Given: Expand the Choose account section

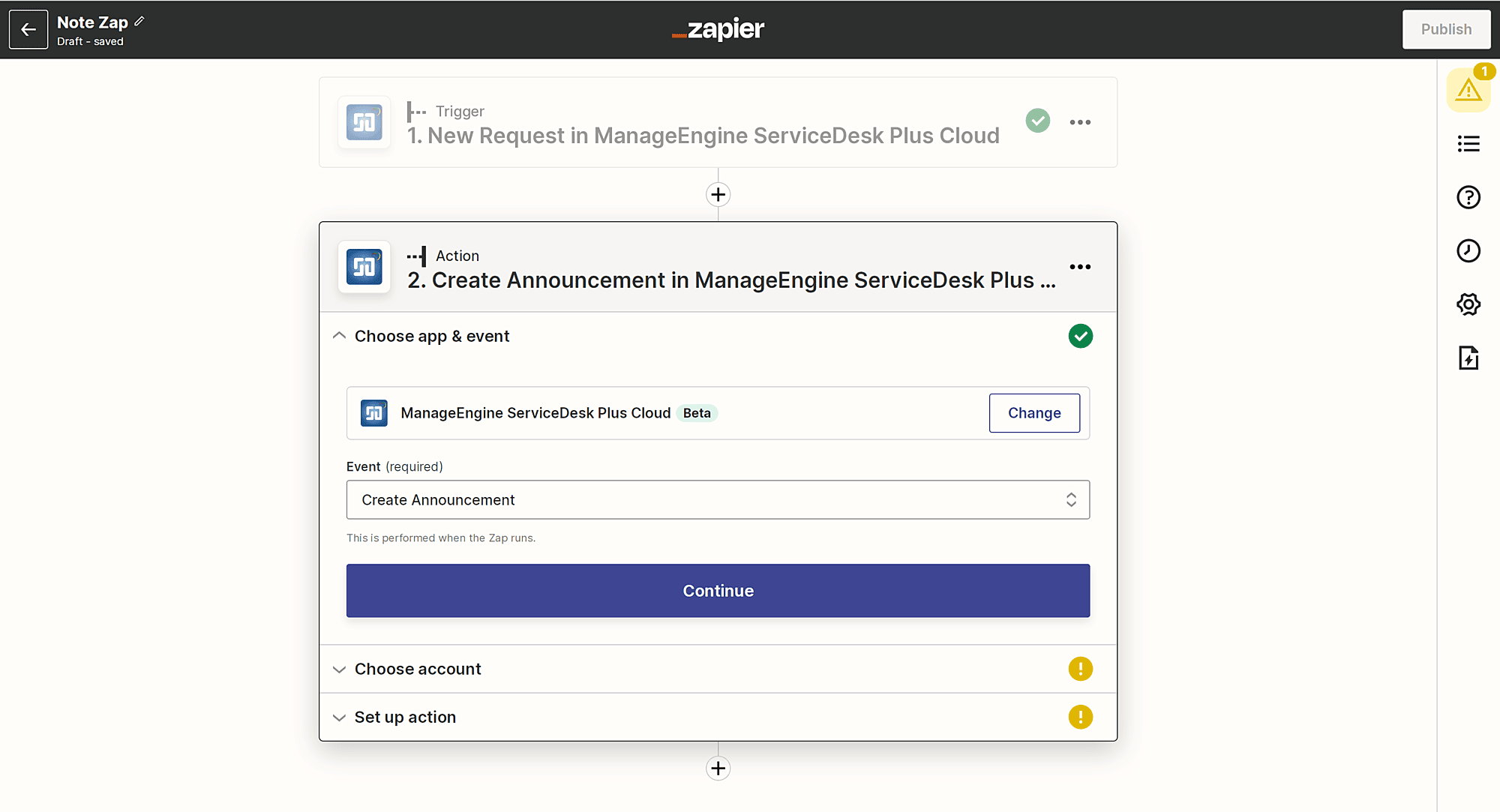Looking at the screenshot, I should [x=418, y=669].
